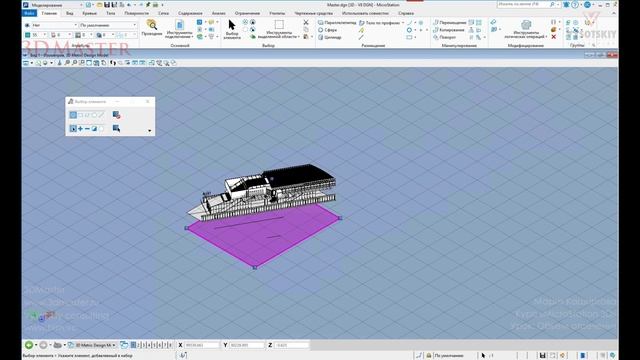Viewport: 640px width, 360px height.
Task: Click the X coordinate input field
Action: point(202,345)
